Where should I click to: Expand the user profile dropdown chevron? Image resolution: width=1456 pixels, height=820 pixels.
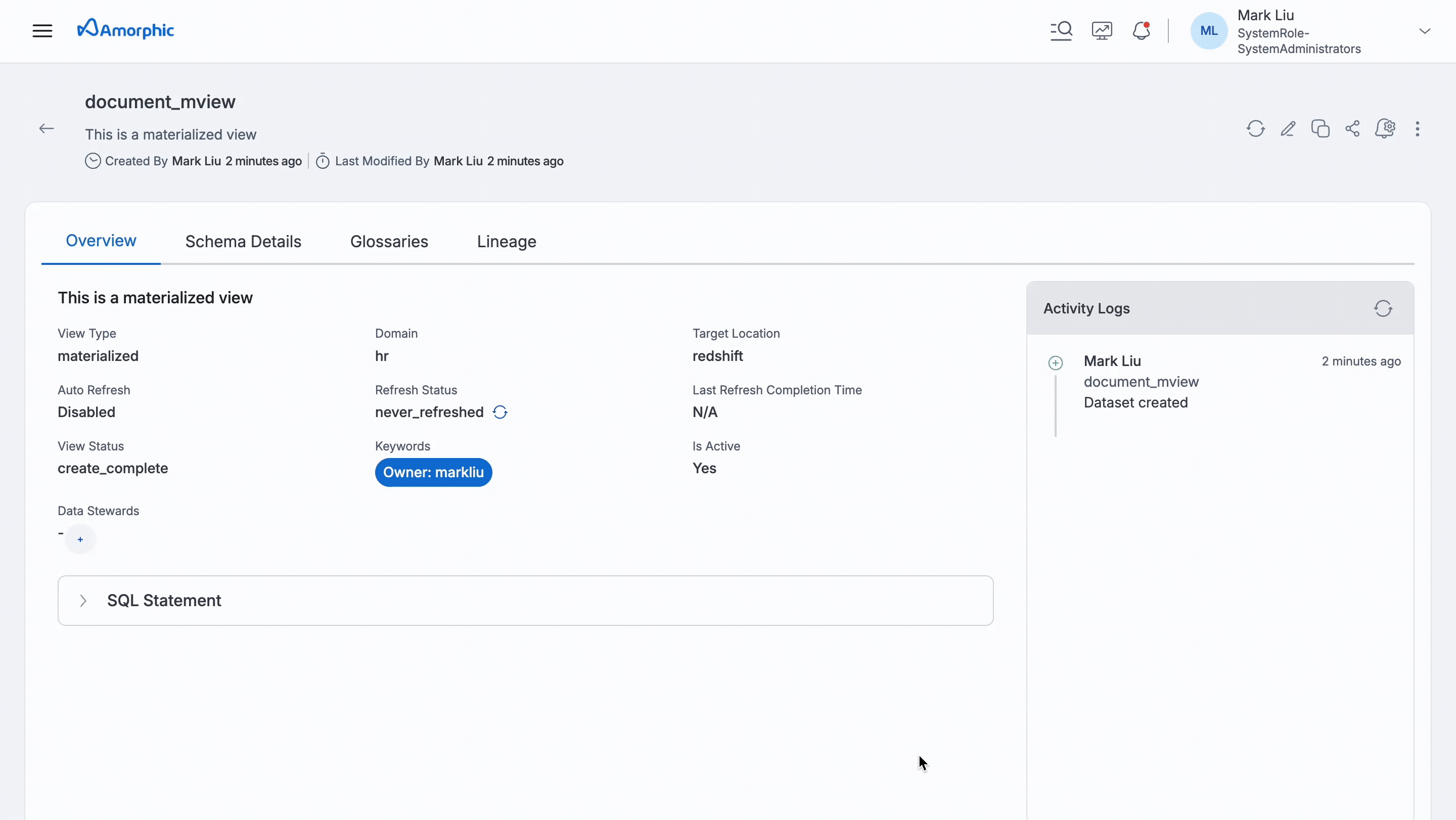point(1424,31)
